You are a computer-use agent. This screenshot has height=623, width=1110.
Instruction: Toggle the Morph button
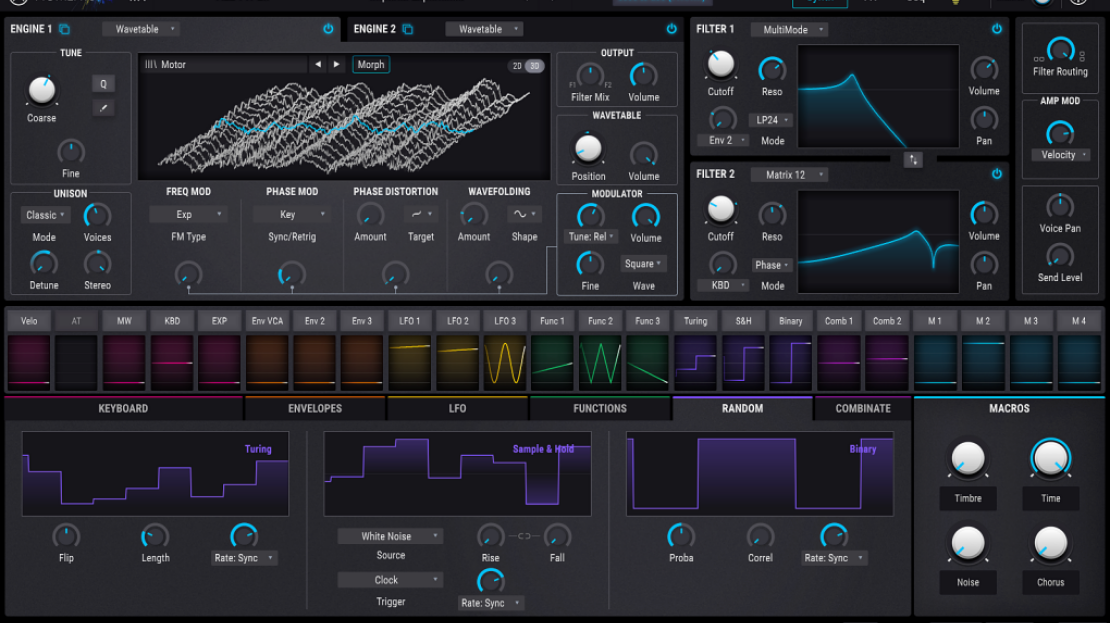point(371,64)
